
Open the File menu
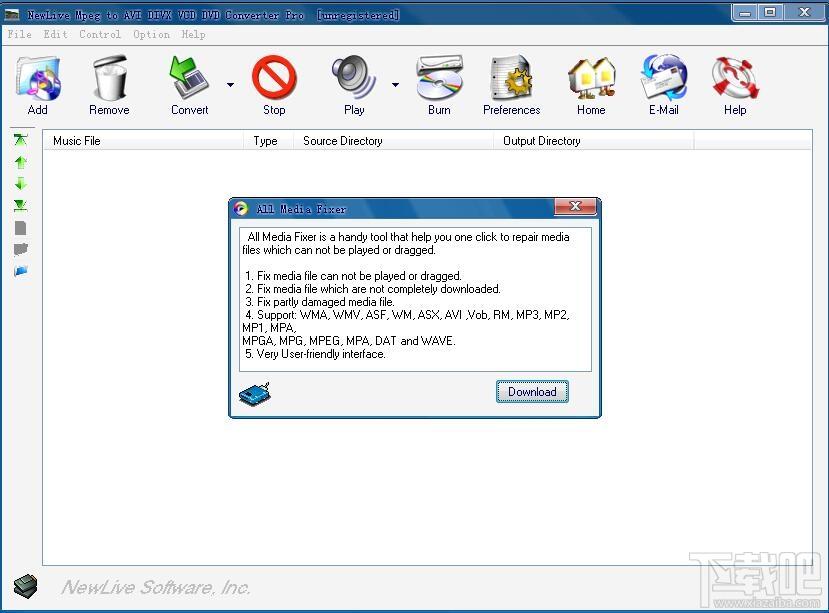tap(20, 34)
